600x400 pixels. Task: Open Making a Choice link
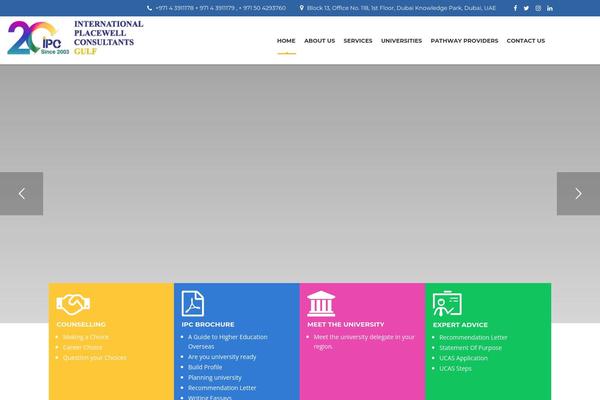pos(86,337)
